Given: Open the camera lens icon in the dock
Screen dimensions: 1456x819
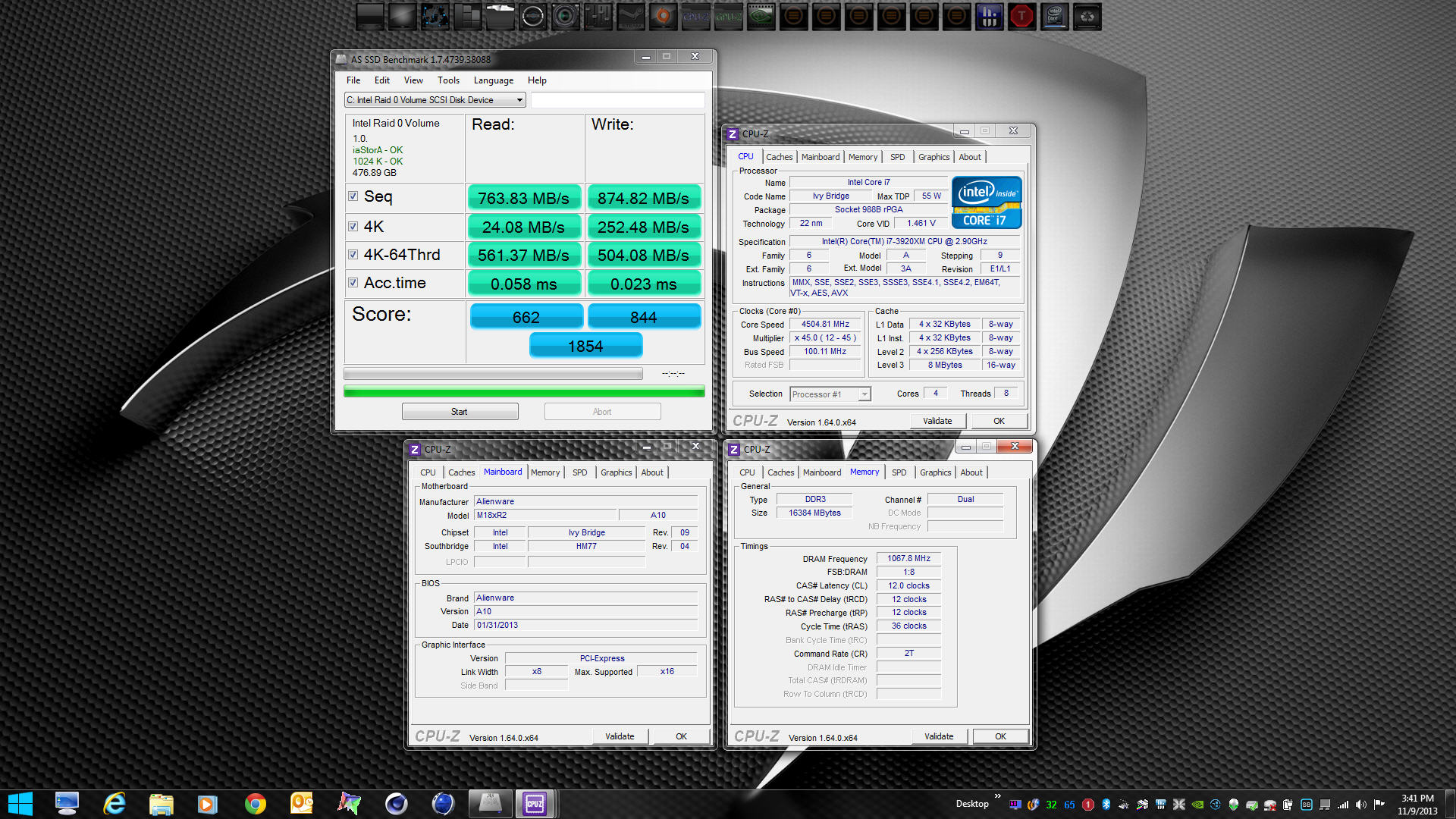Looking at the screenshot, I should point(565,16).
